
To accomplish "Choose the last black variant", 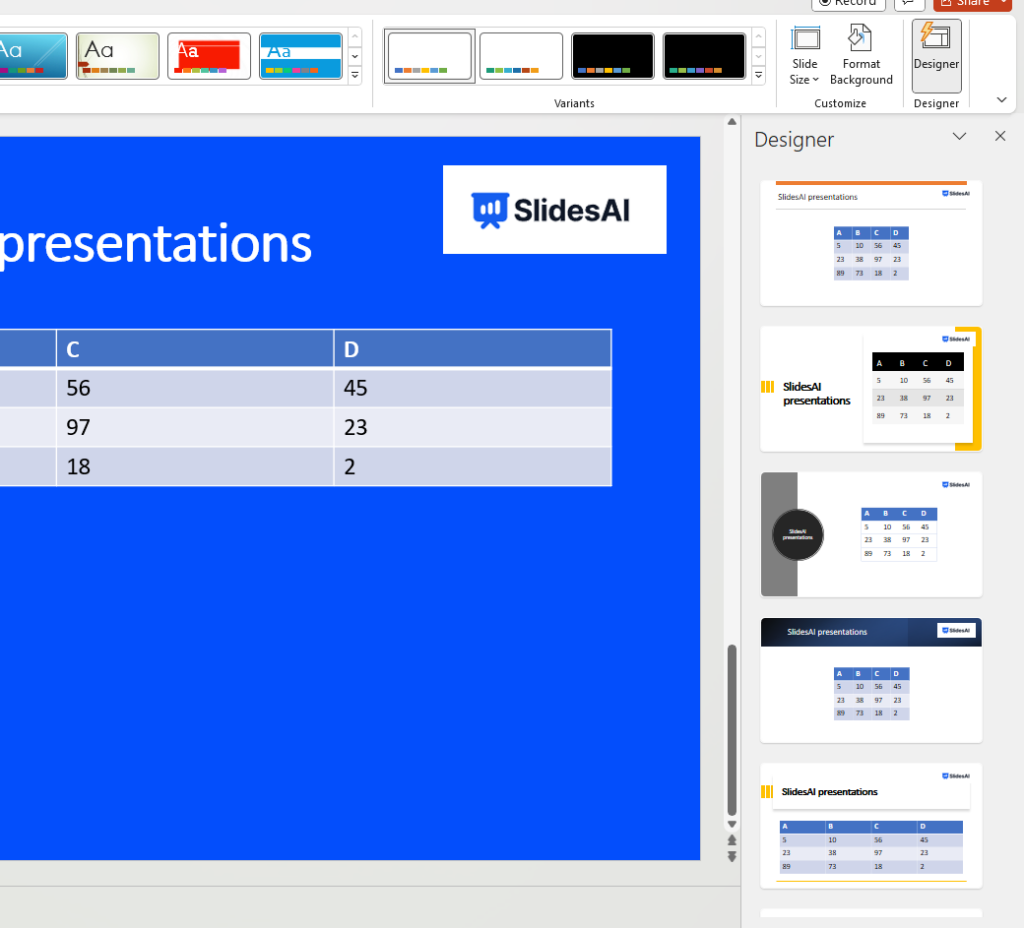I will (x=704, y=56).
